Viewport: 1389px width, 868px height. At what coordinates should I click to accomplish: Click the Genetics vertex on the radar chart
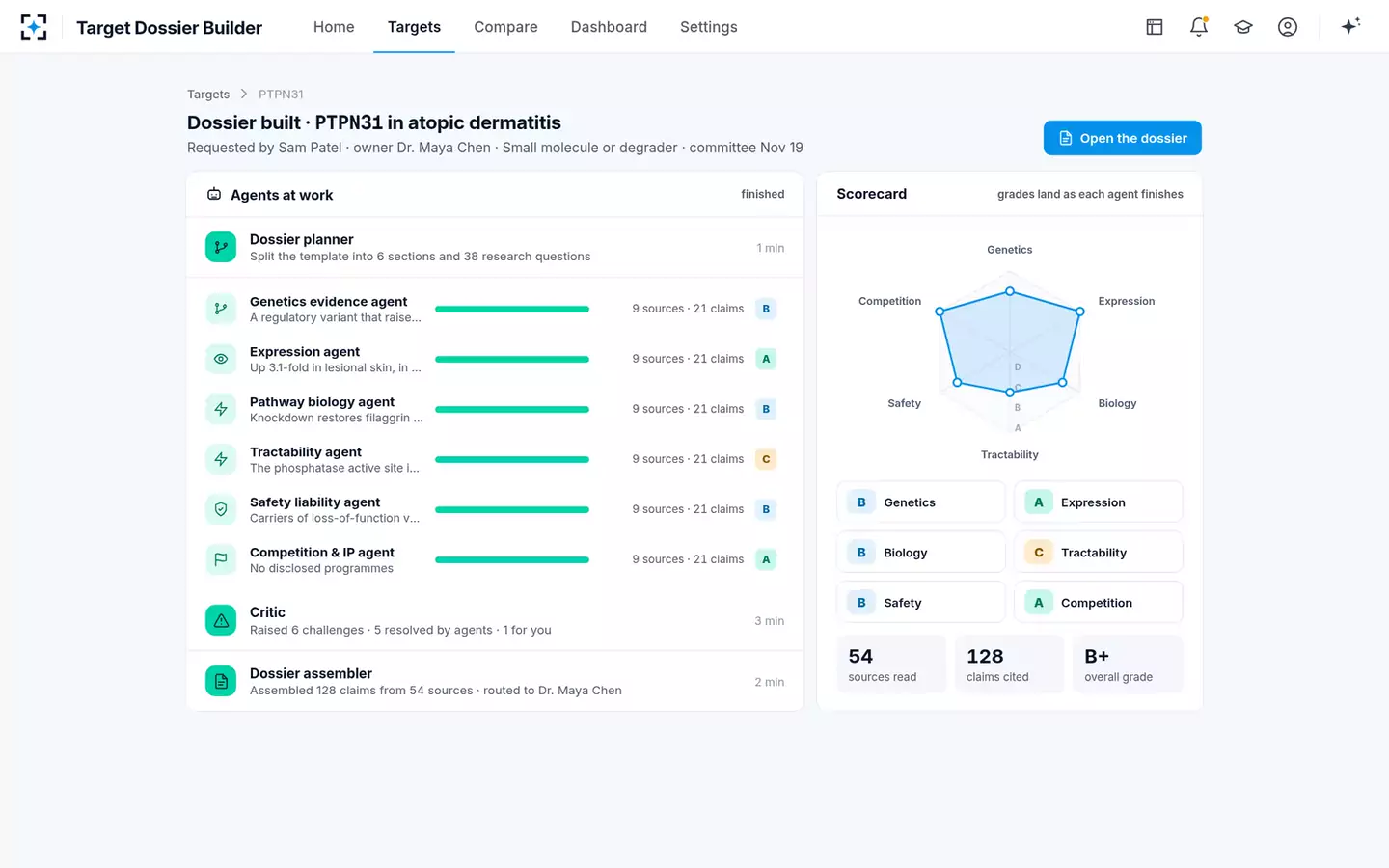(1010, 291)
